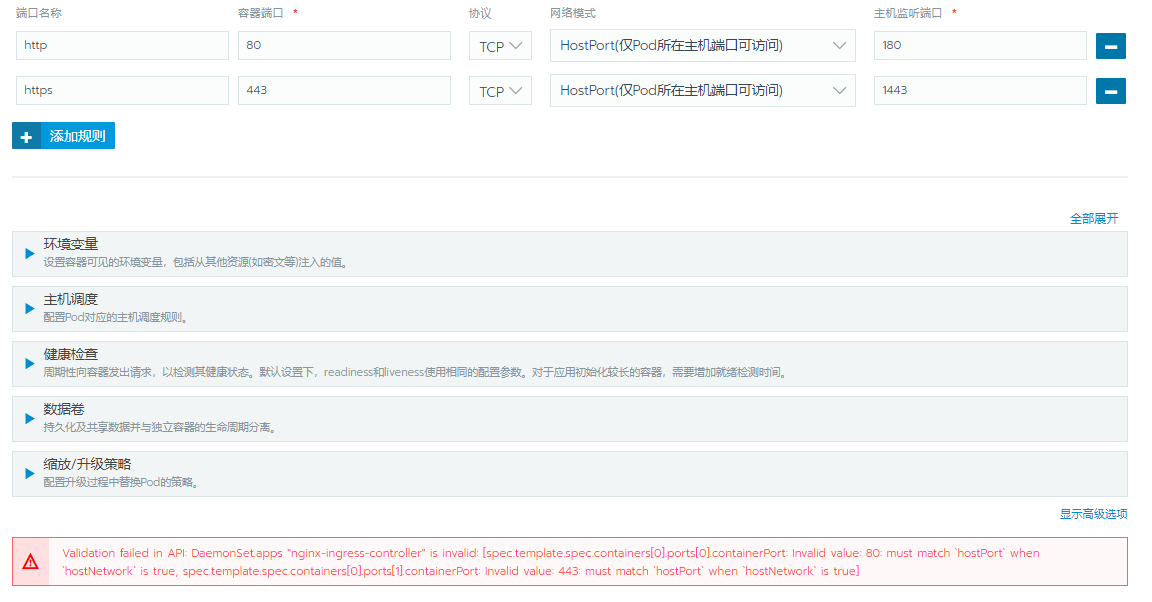Click the plus icon on 添加规则
1152x602 pixels.
coord(26,137)
